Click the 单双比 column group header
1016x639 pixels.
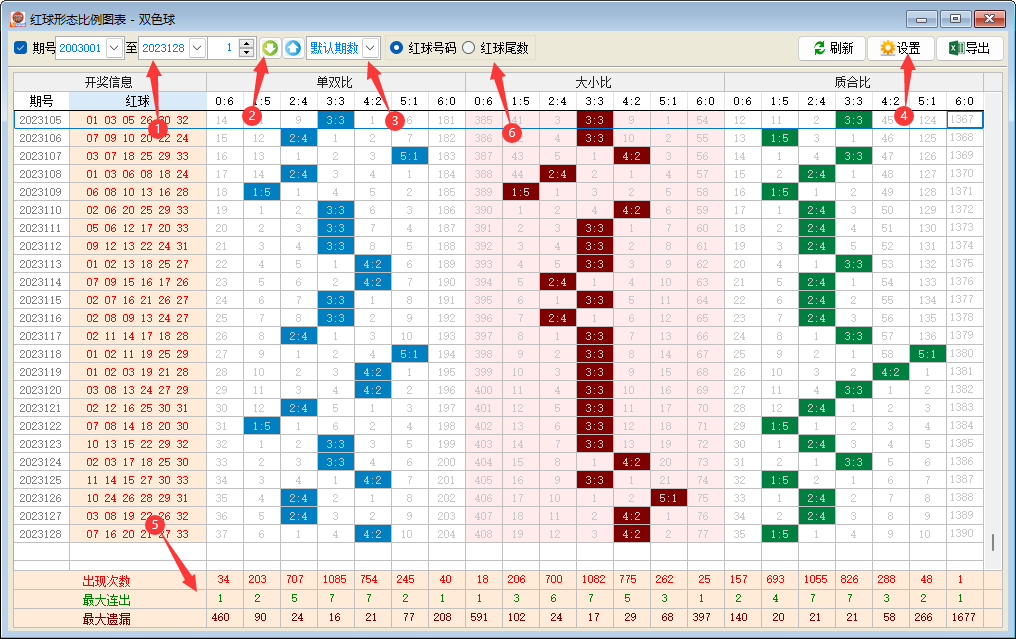click(x=335, y=82)
